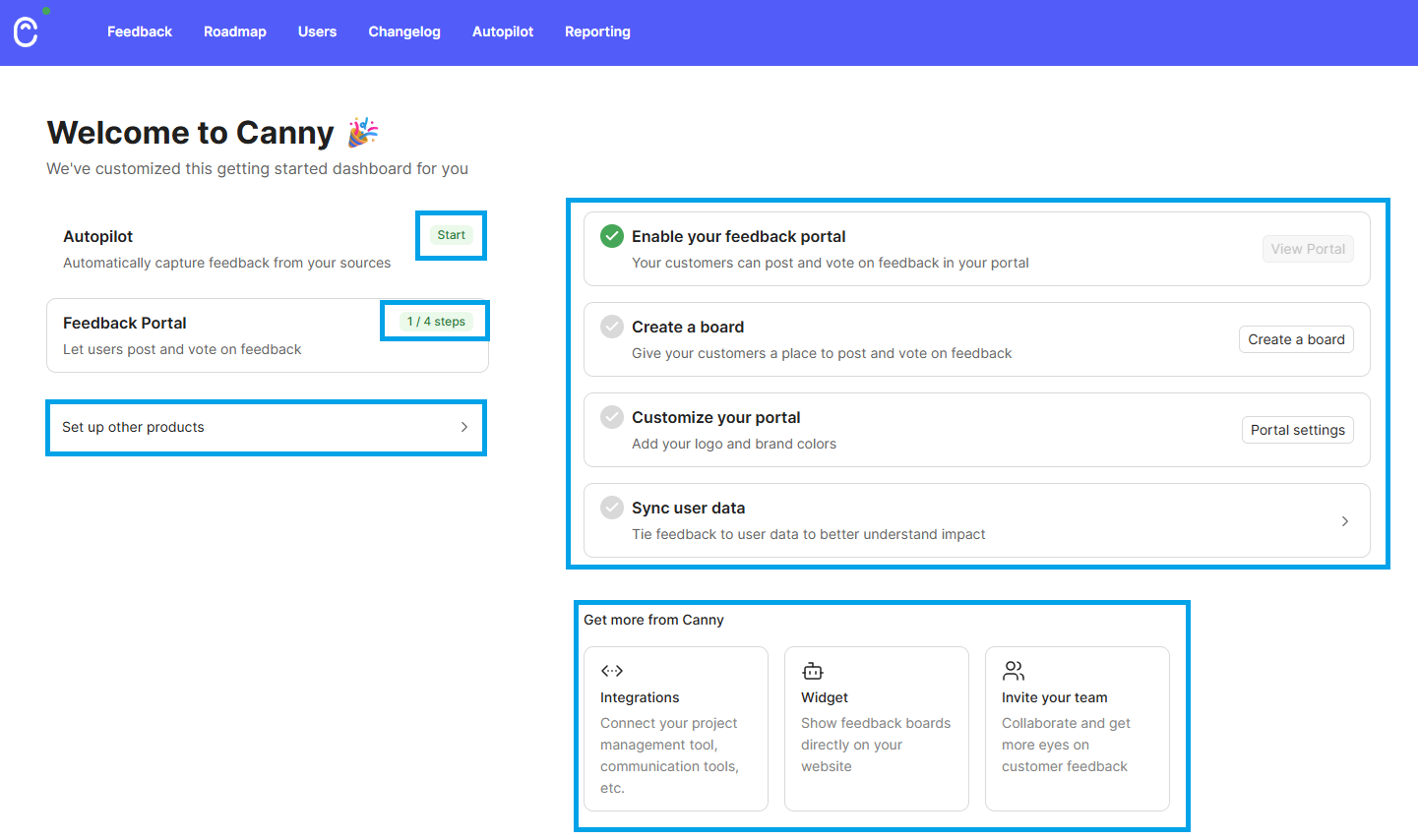Click the Enable your feedback portal heading
Viewport: 1418px width, 840px height.
click(738, 236)
